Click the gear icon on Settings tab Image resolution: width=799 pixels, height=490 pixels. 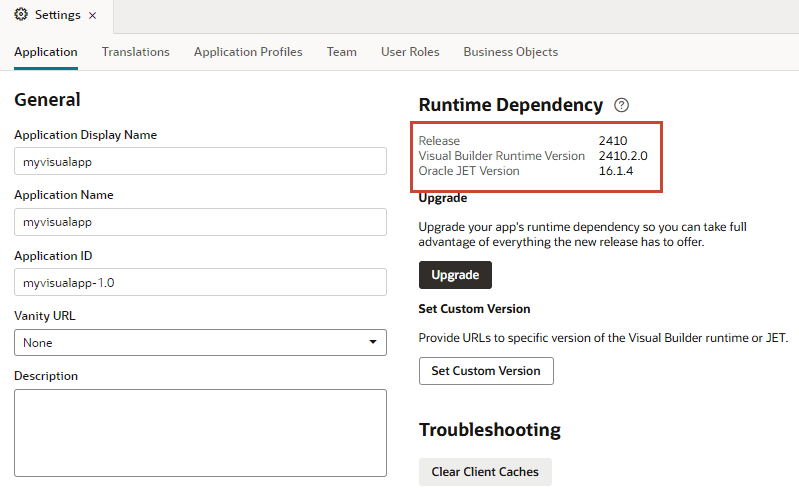pos(21,16)
